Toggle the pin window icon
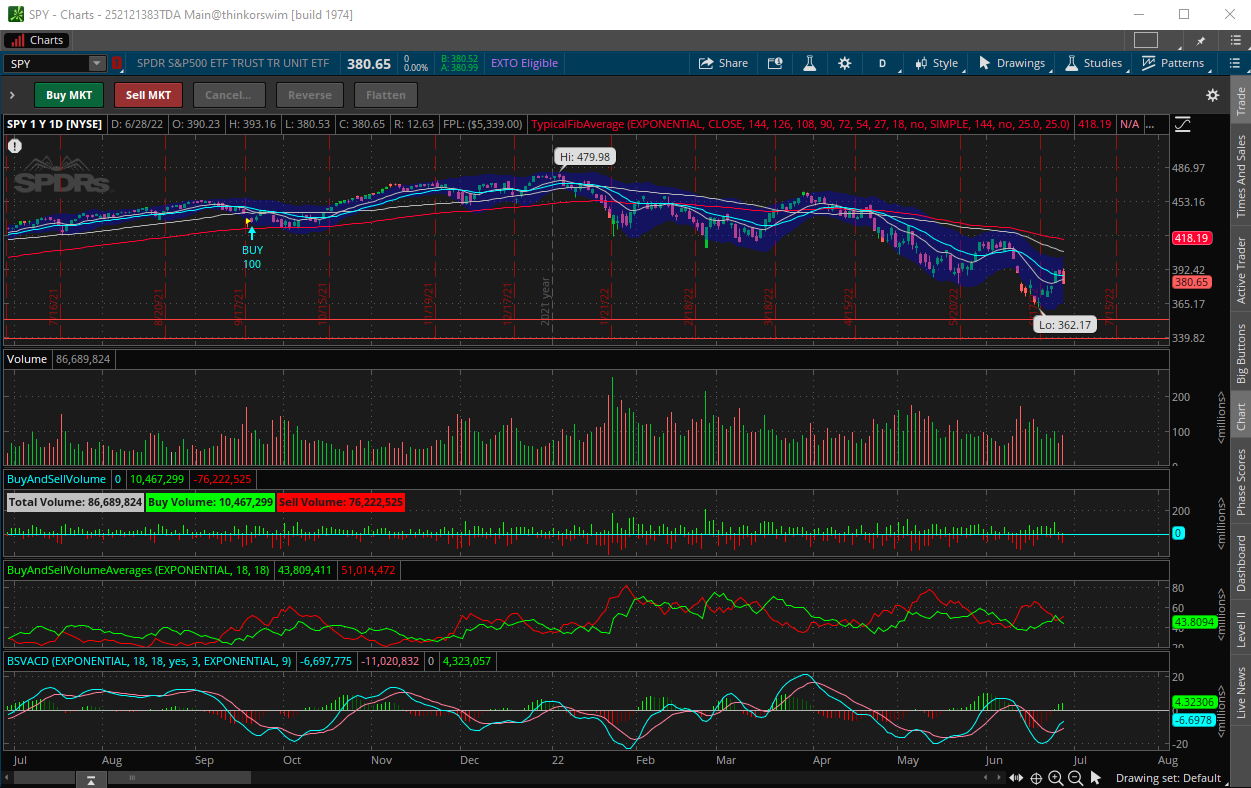 pyautogui.click(x=1200, y=41)
